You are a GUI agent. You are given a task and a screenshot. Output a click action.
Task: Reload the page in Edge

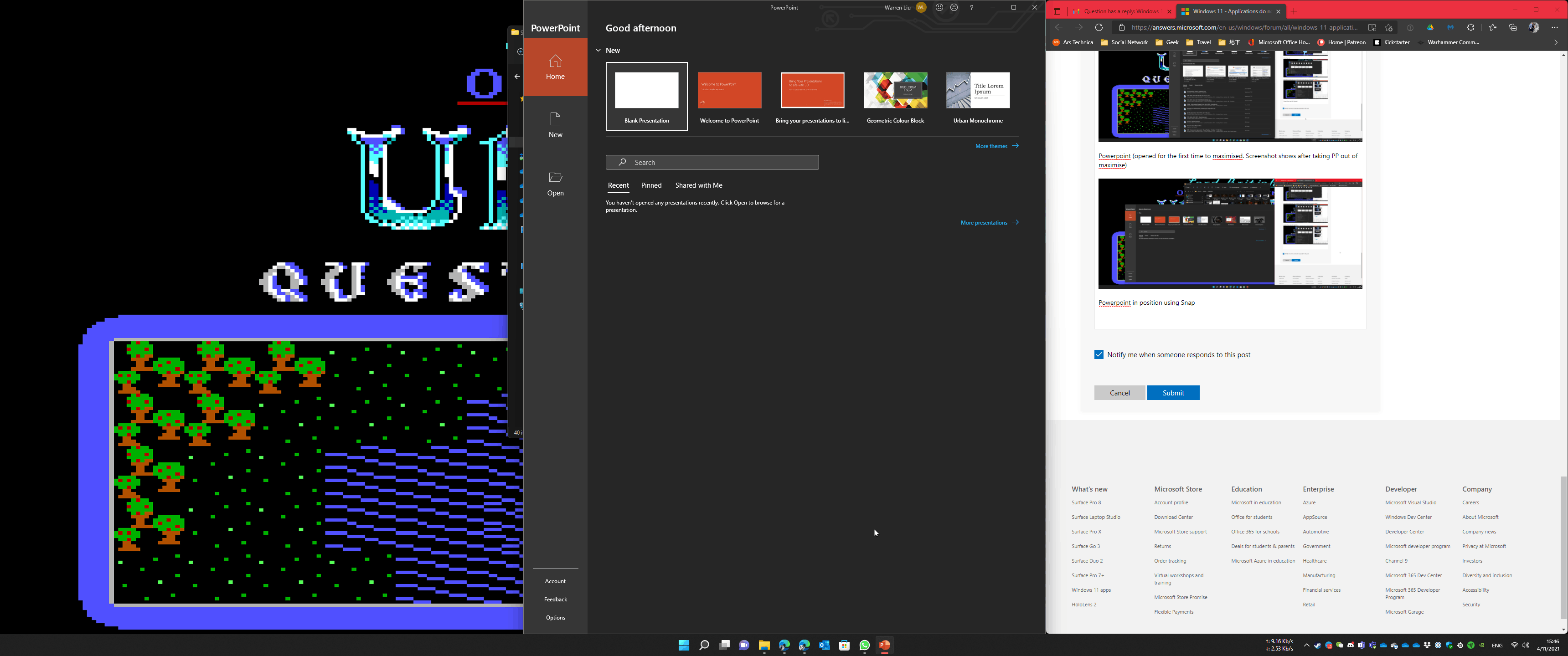coord(1099,27)
